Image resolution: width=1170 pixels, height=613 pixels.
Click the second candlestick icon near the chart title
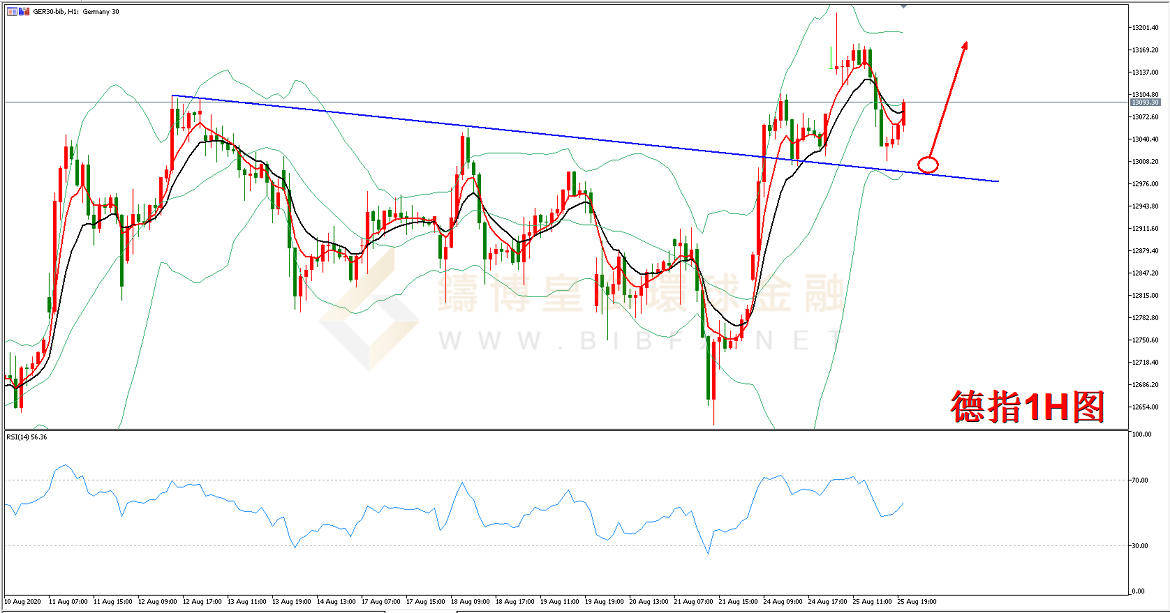(x=23, y=10)
